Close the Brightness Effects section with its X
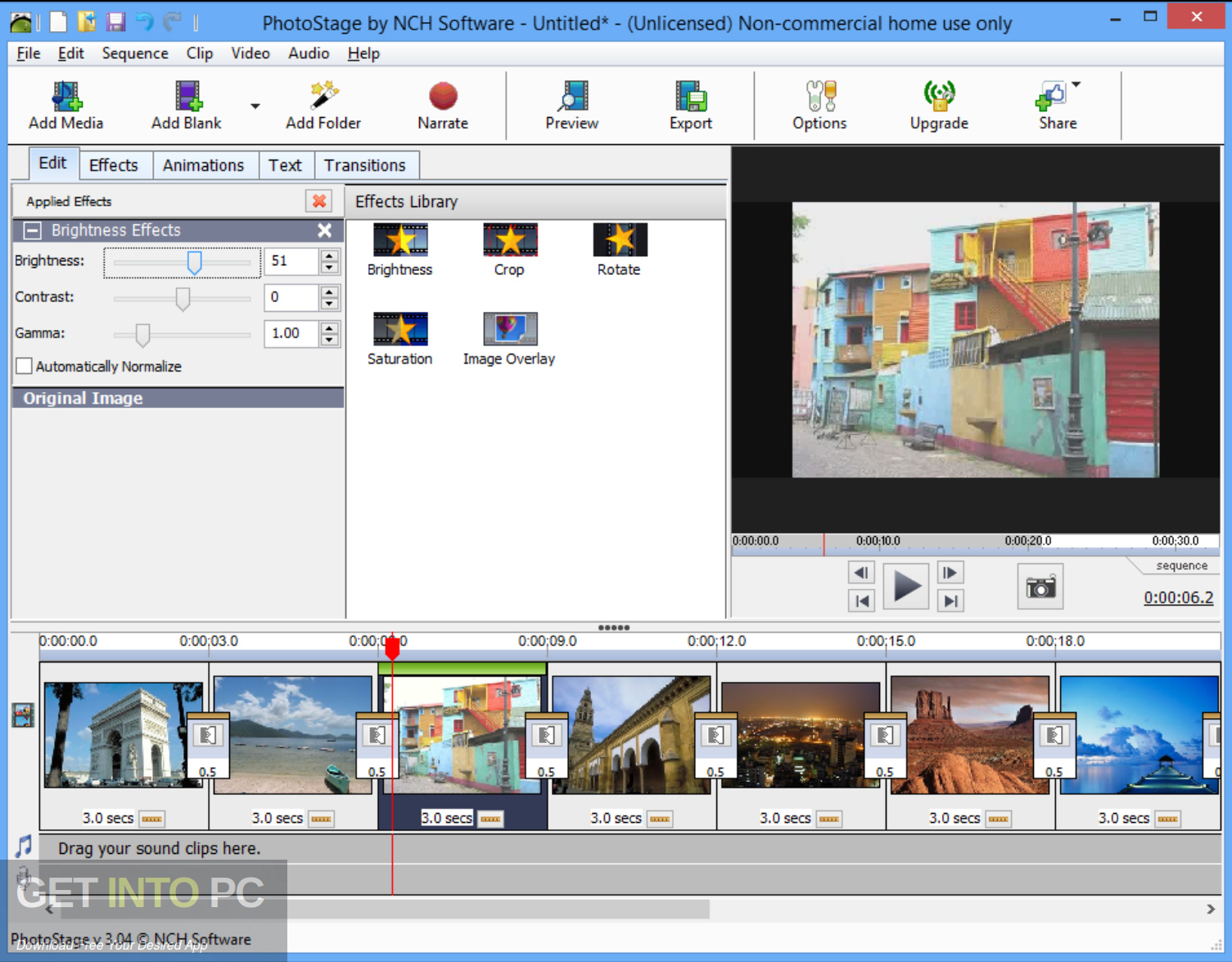This screenshot has height=962, width=1232. click(325, 231)
